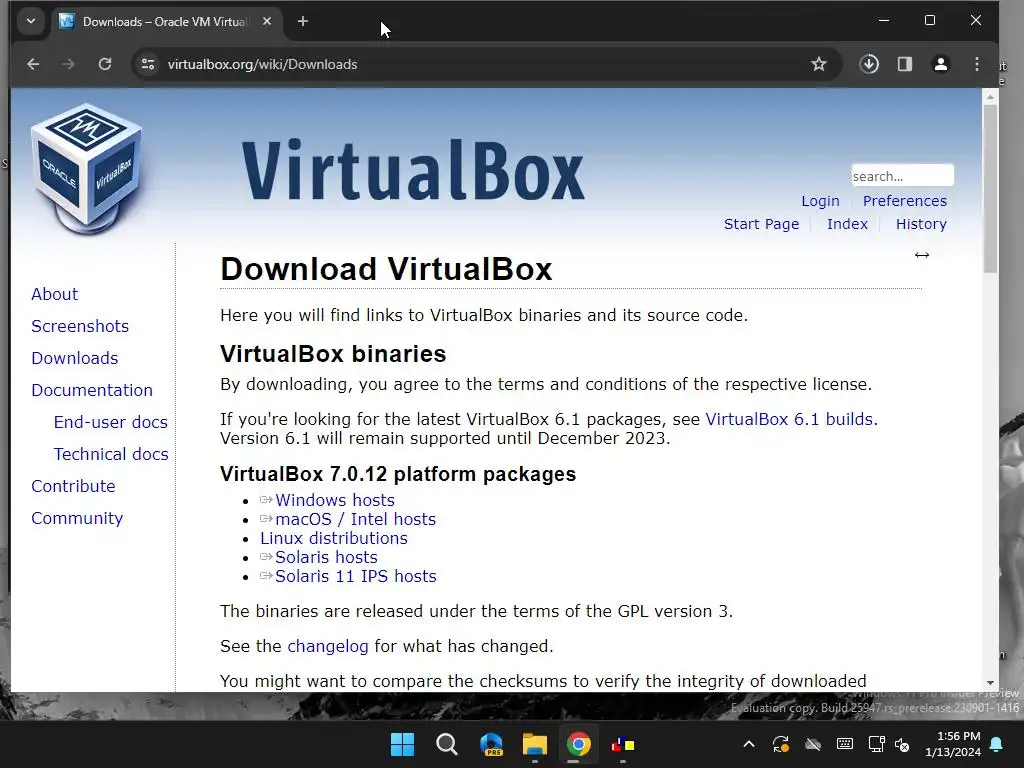Screen dimensions: 1024x768
Task: Close the Downloads – Oracle VM VirtualBox tab
Action: tap(266, 21)
